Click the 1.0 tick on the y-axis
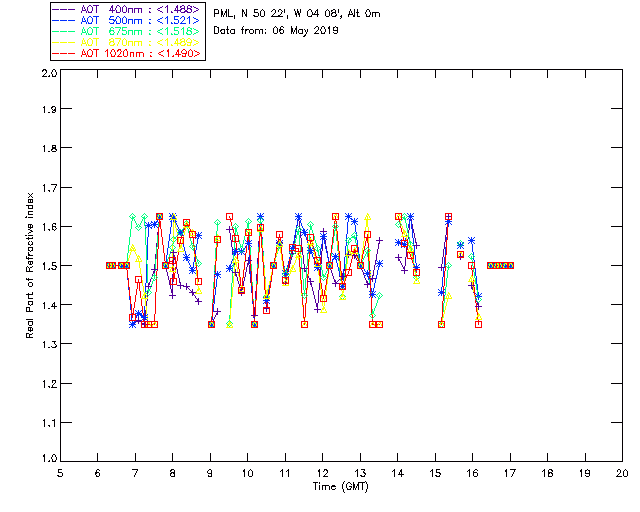This screenshot has width=640, height=512. (x=48, y=459)
